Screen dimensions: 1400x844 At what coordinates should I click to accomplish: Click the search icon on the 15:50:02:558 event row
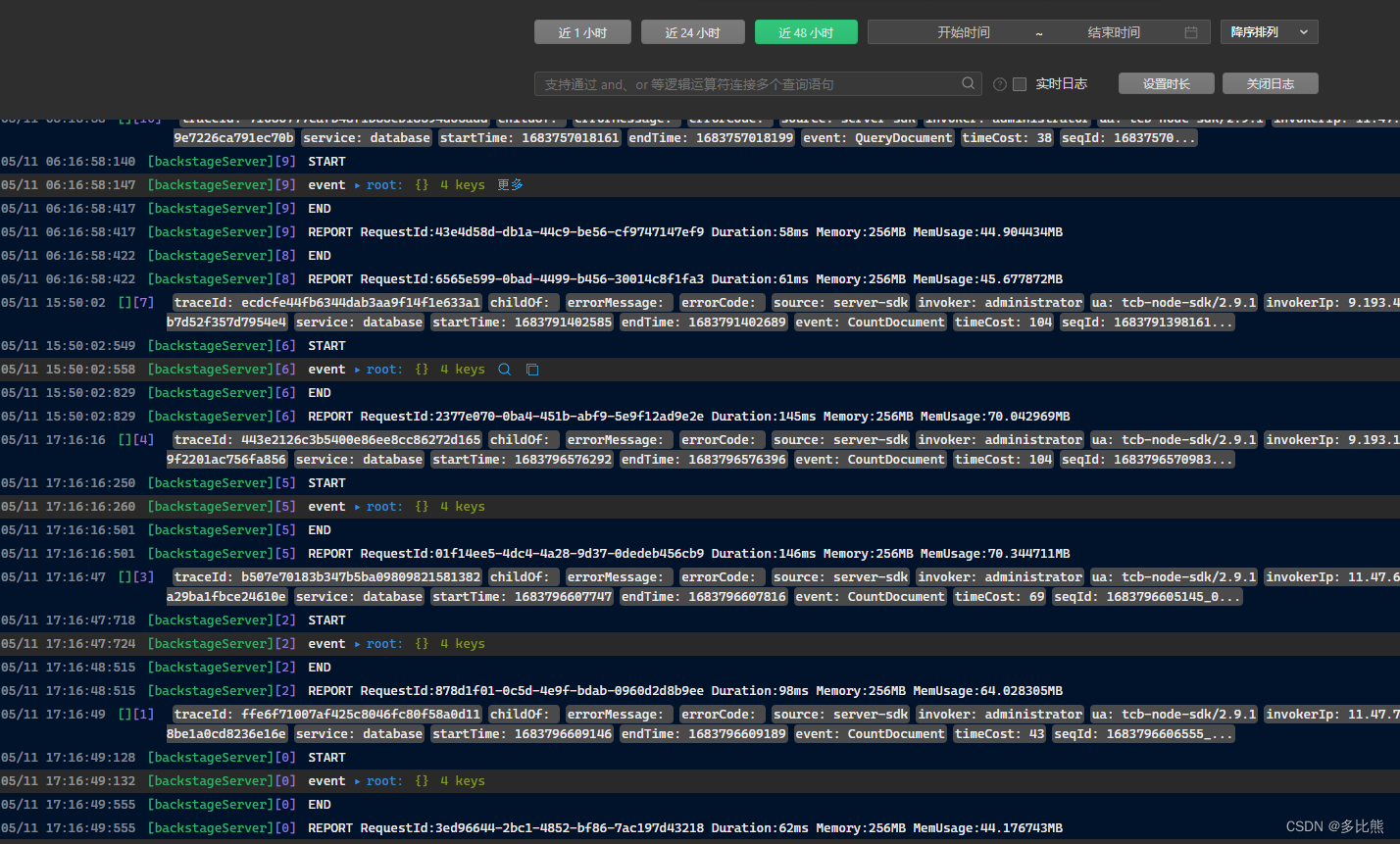[x=505, y=370]
